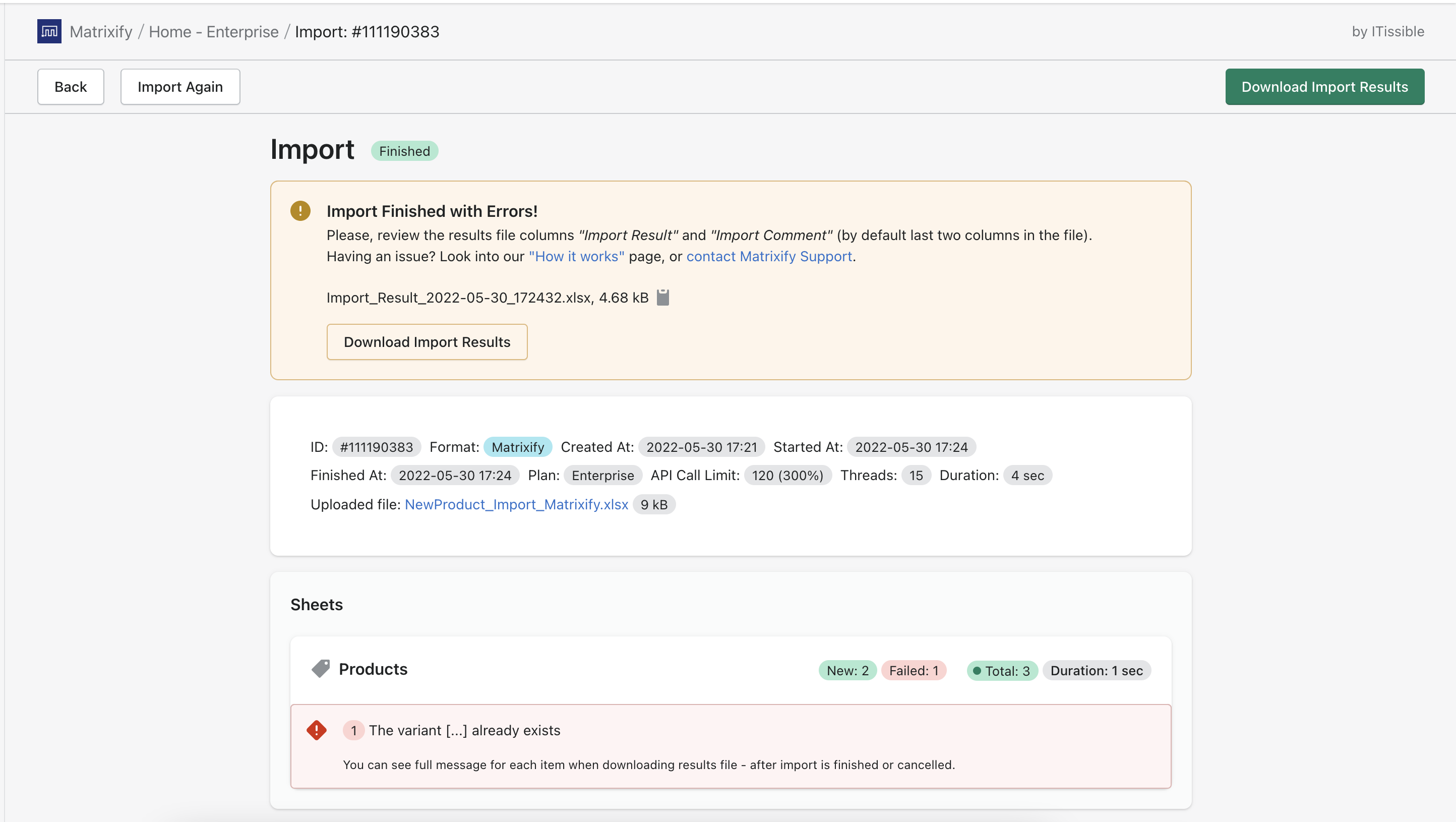
Task: Click the green dot in Total badge
Action: coord(977,671)
